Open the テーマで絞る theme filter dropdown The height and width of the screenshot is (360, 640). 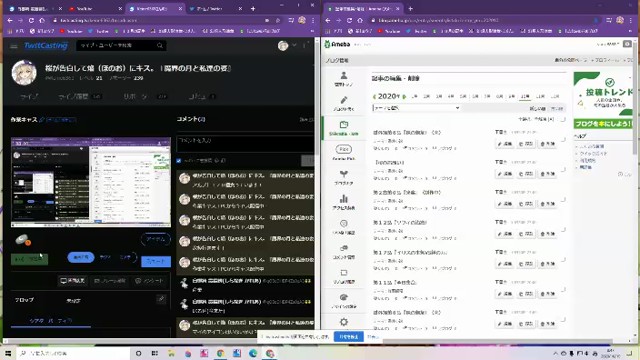click(x=416, y=108)
